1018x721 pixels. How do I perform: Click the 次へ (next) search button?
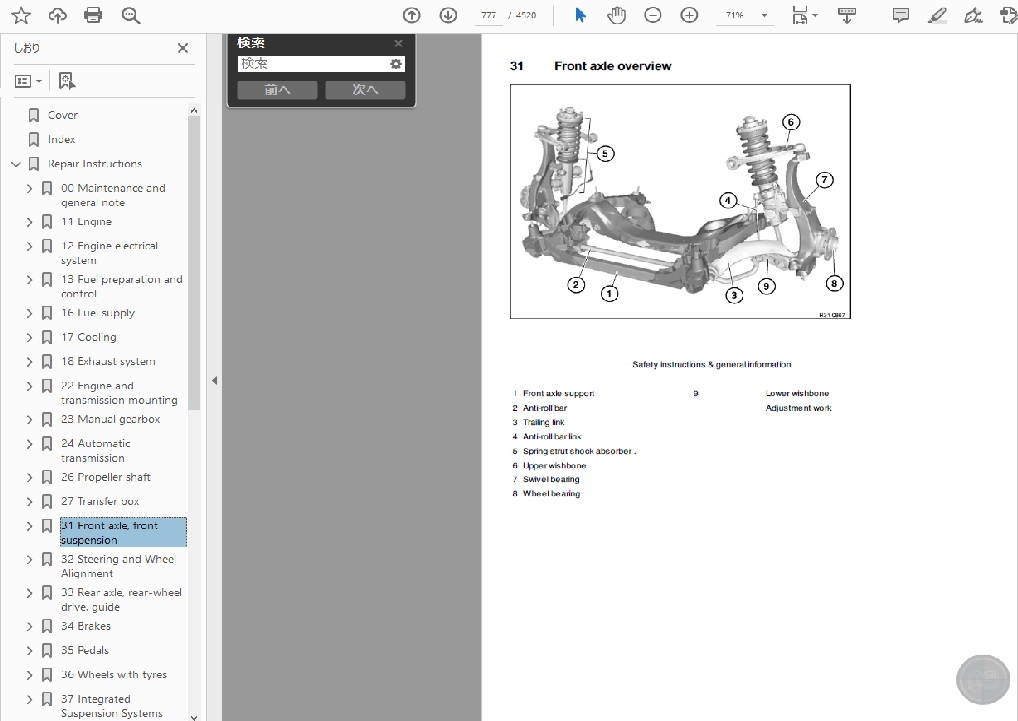click(x=365, y=90)
